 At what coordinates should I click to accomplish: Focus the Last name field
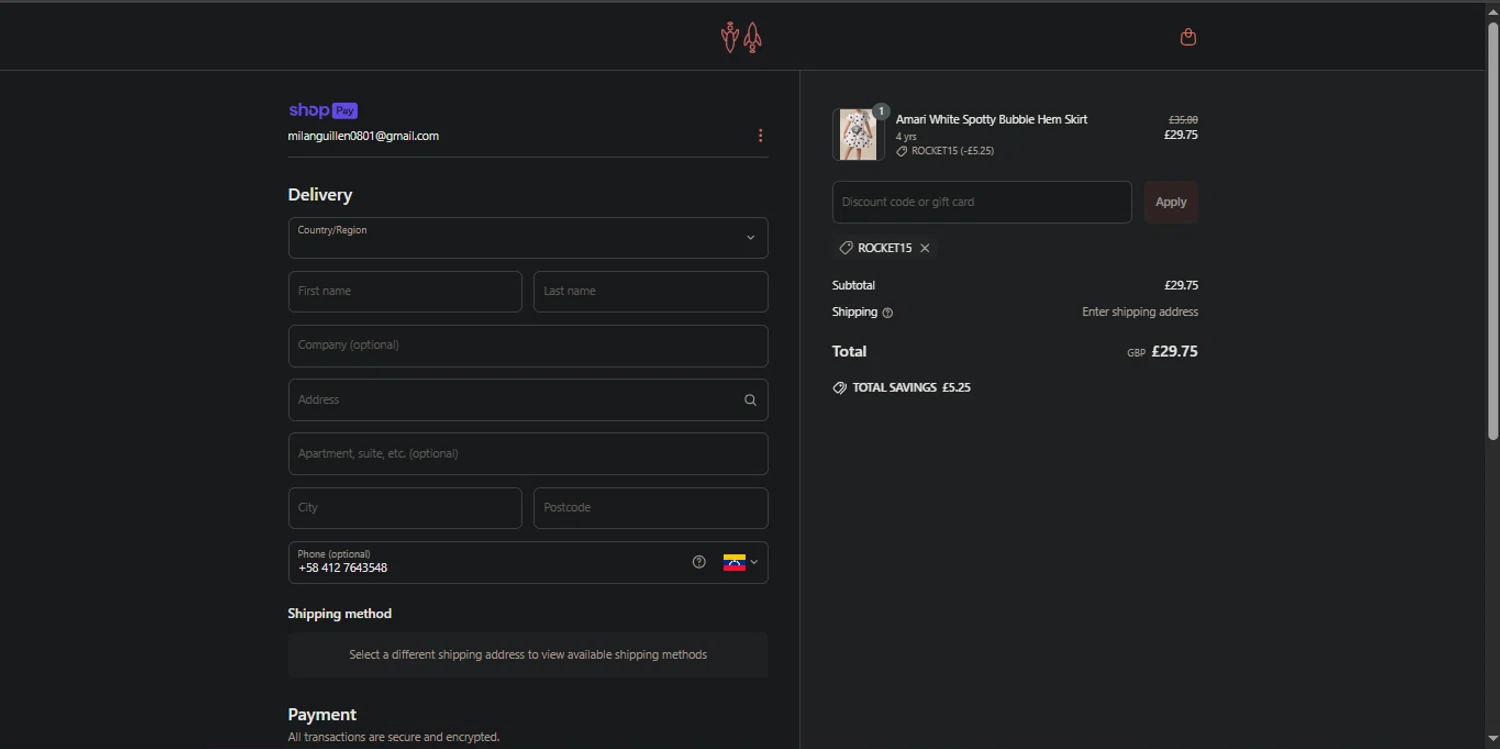coord(651,291)
